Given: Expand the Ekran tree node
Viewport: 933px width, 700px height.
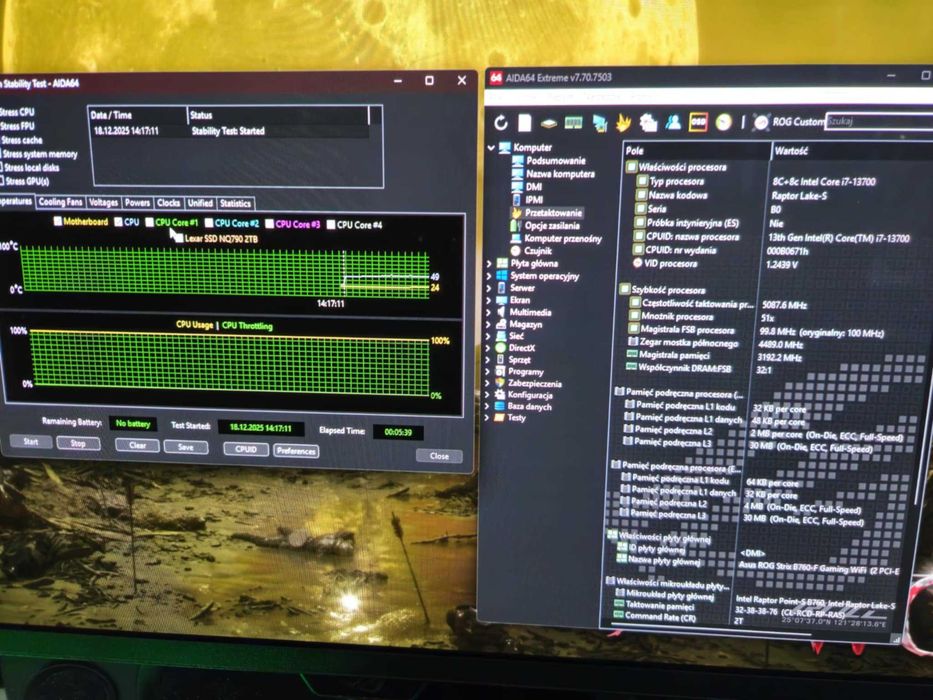Looking at the screenshot, I should point(489,300).
